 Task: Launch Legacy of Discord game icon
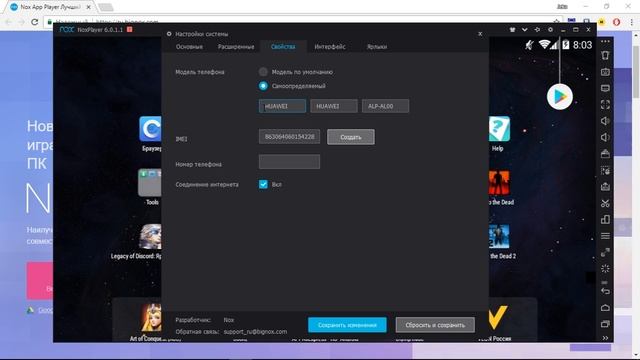150,237
